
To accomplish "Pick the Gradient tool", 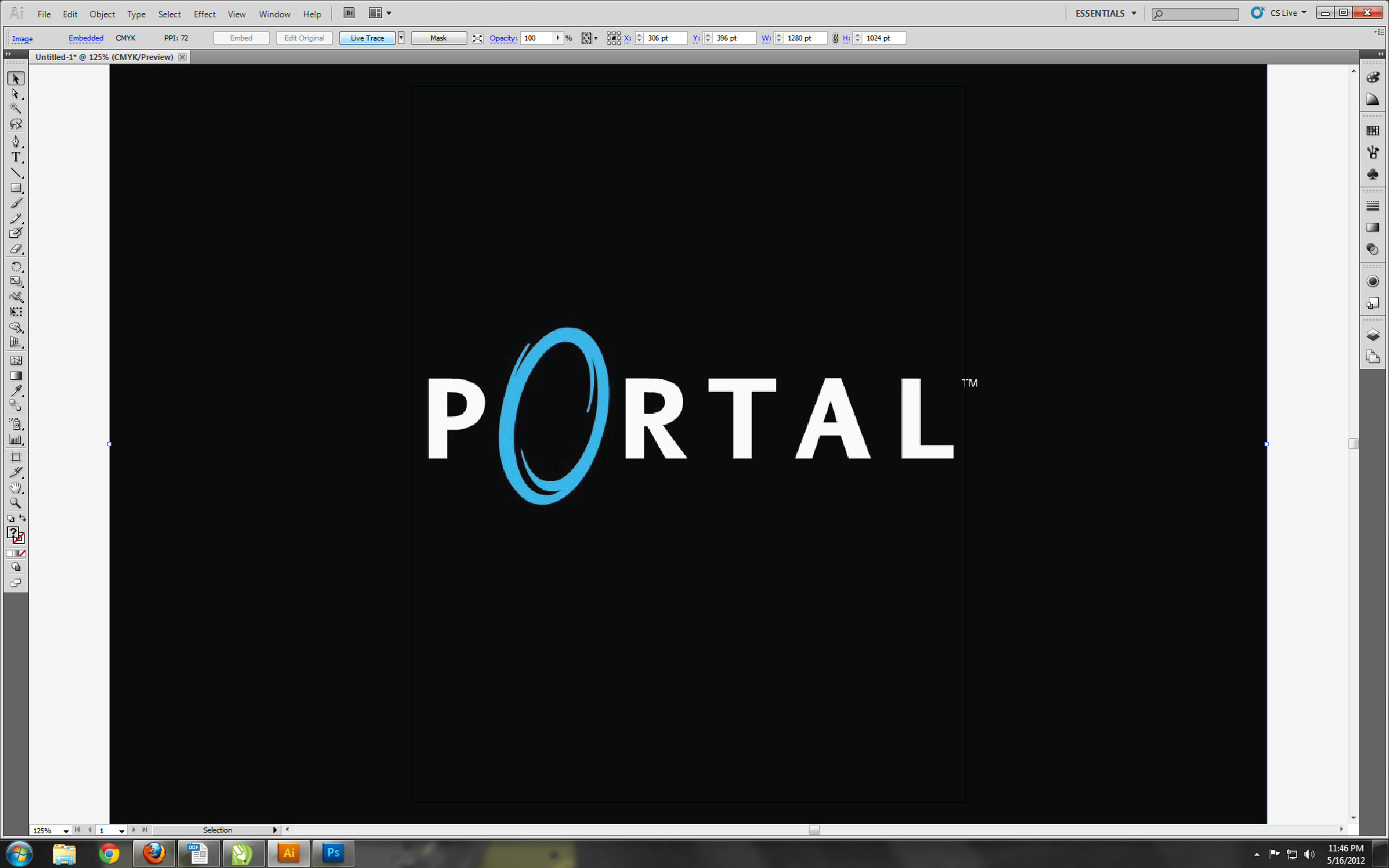I will click(x=16, y=375).
